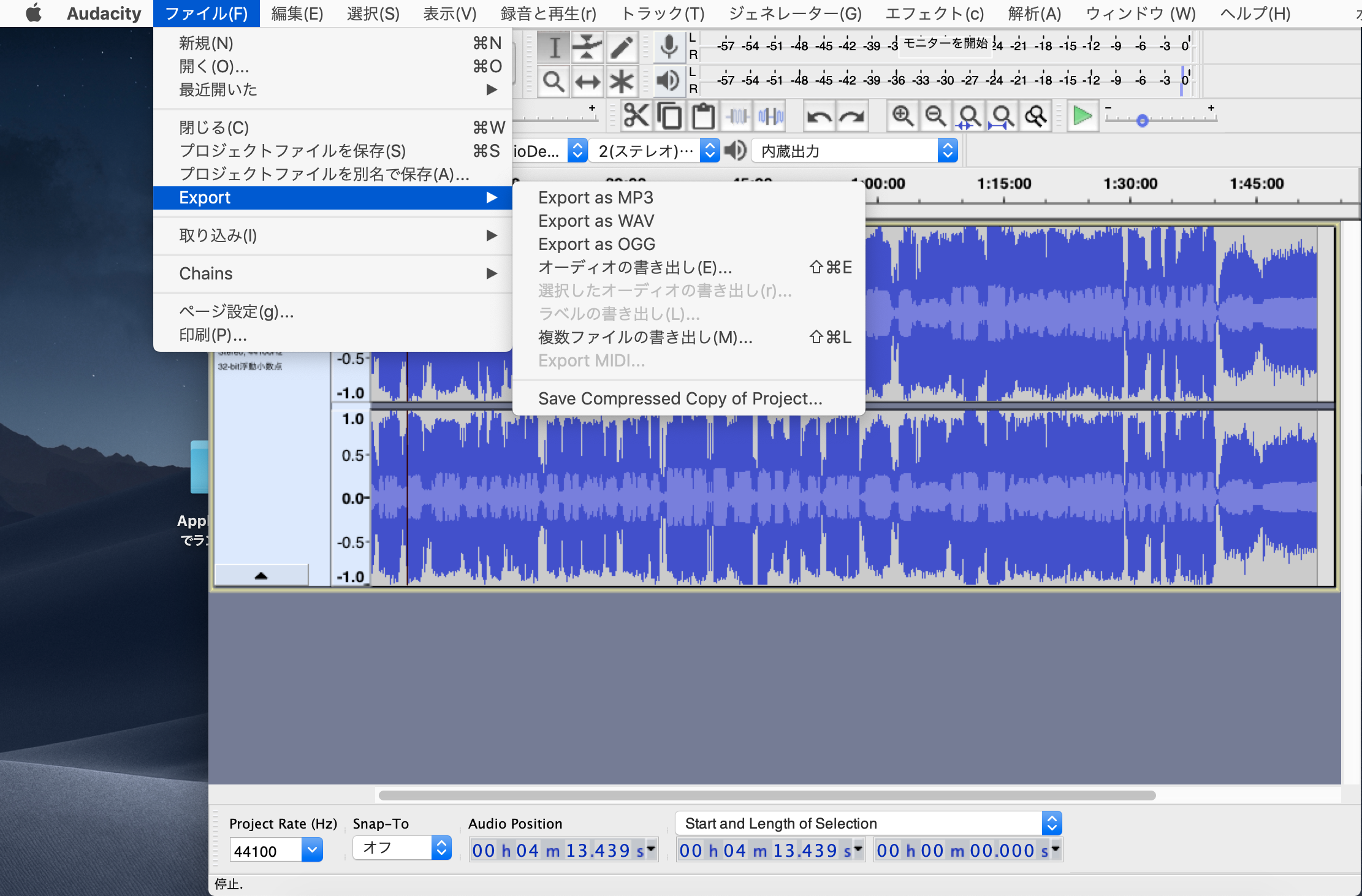This screenshot has width=1362, height=896.
Task: Open the Project Rate 44100 dropdown
Action: coord(312,850)
